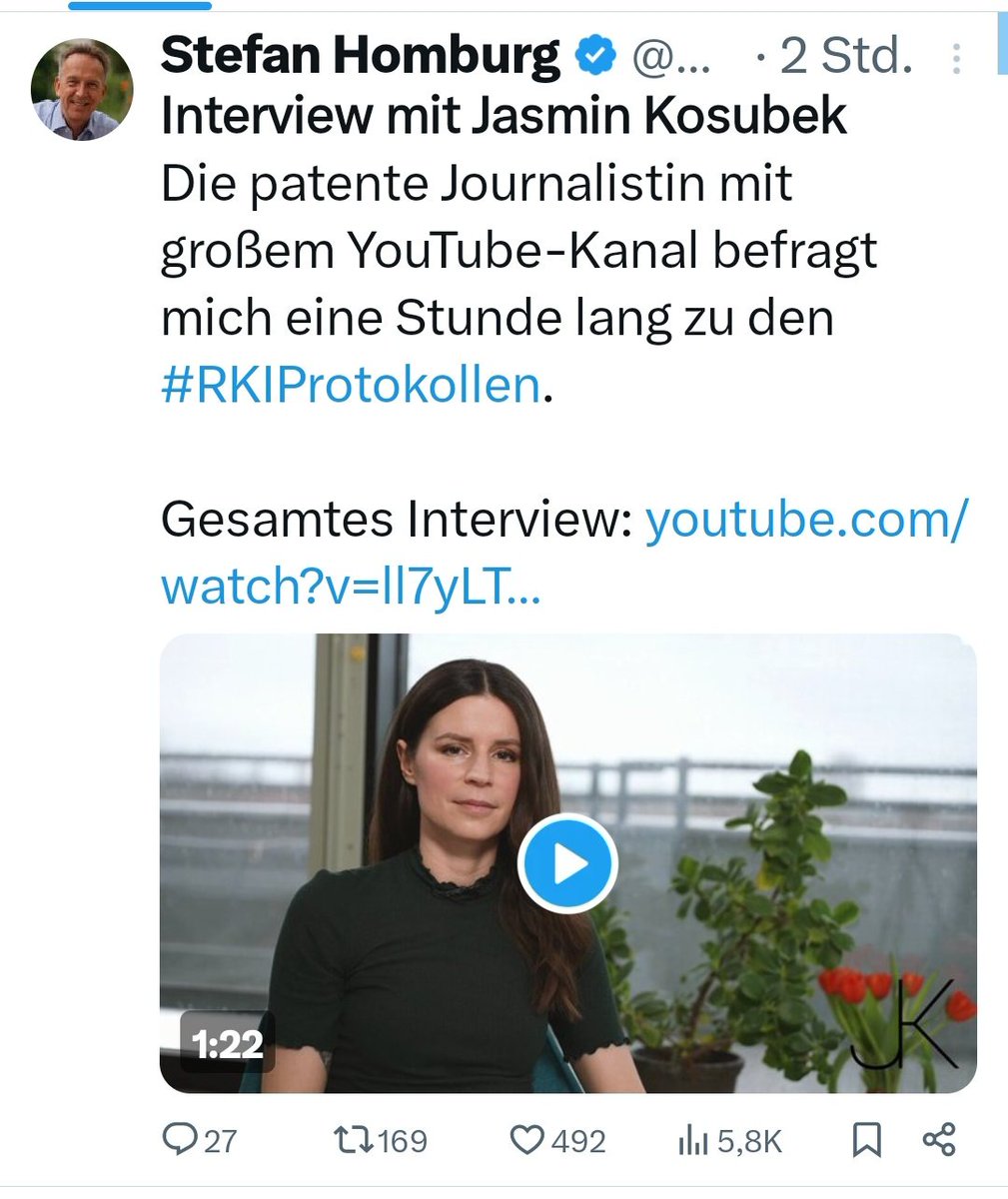
Task: Click the 492 likes count
Action: (x=578, y=1141)
